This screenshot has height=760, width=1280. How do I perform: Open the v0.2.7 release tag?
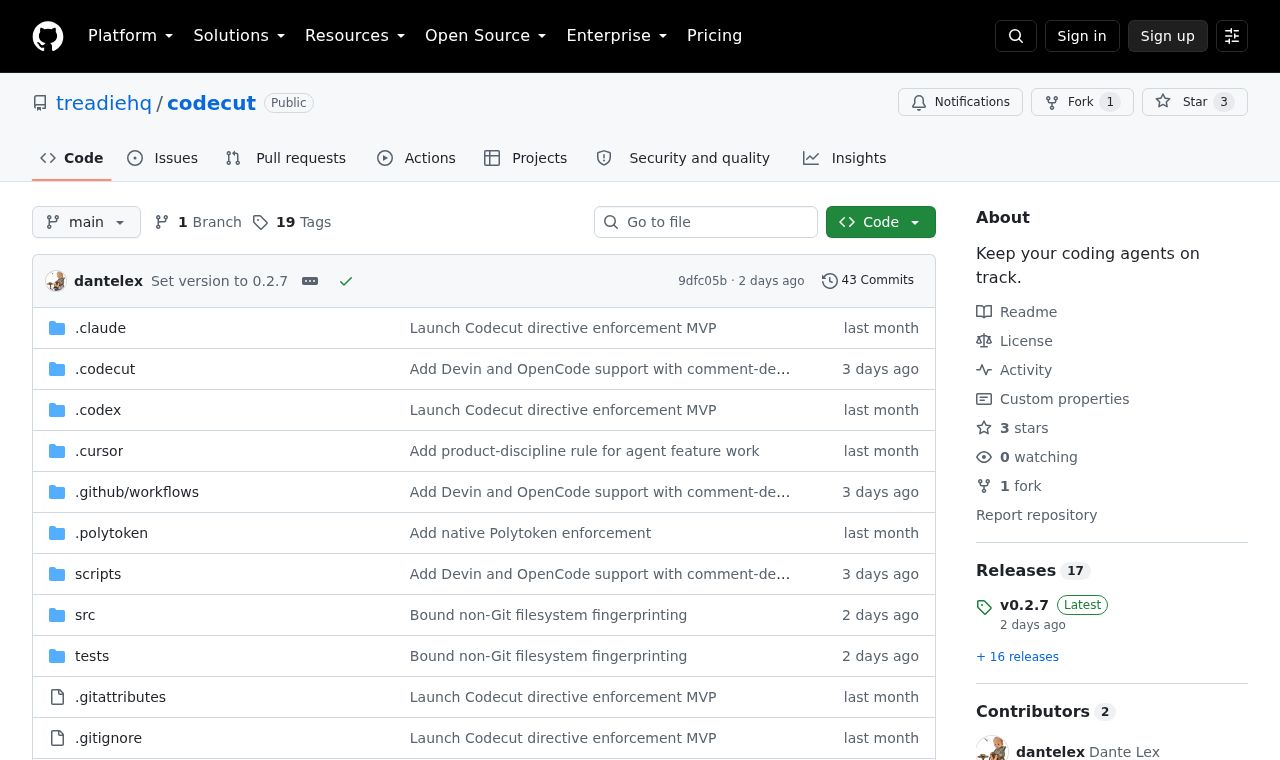[1024, 605]
